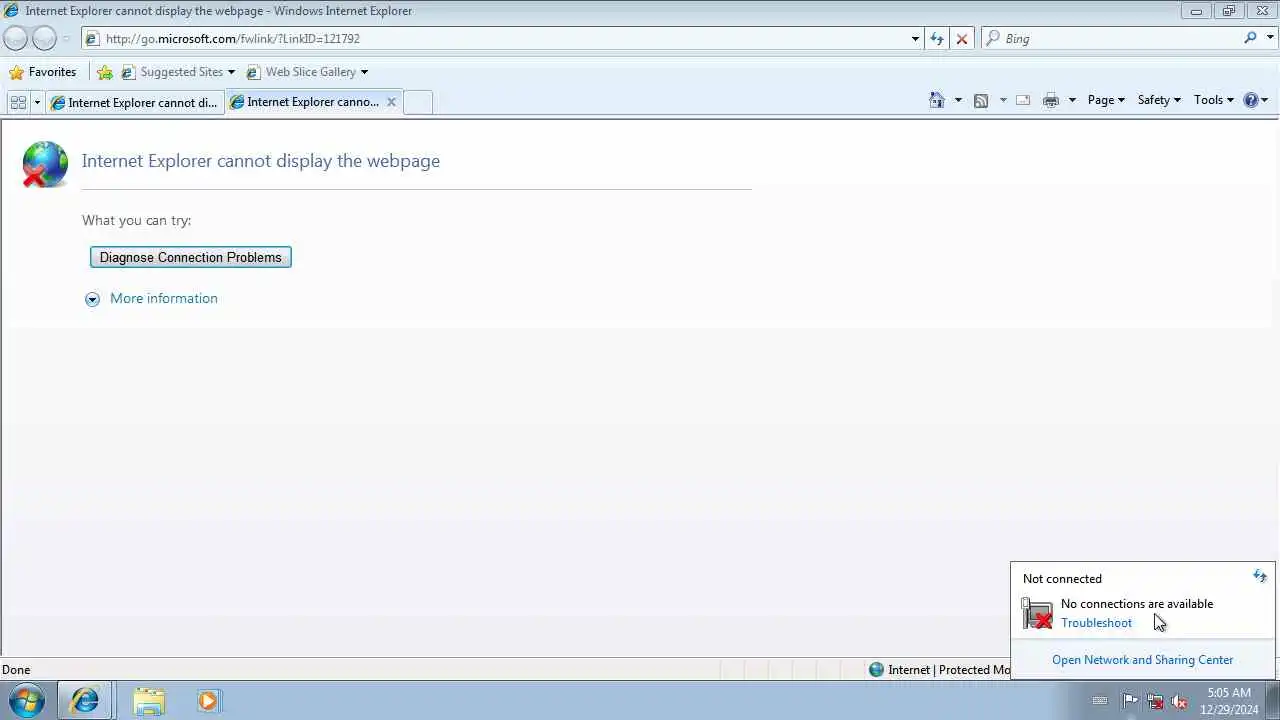Click the Home toolbar icon
This screenshot has height=720, width=1280.
[x=937, y=100]
